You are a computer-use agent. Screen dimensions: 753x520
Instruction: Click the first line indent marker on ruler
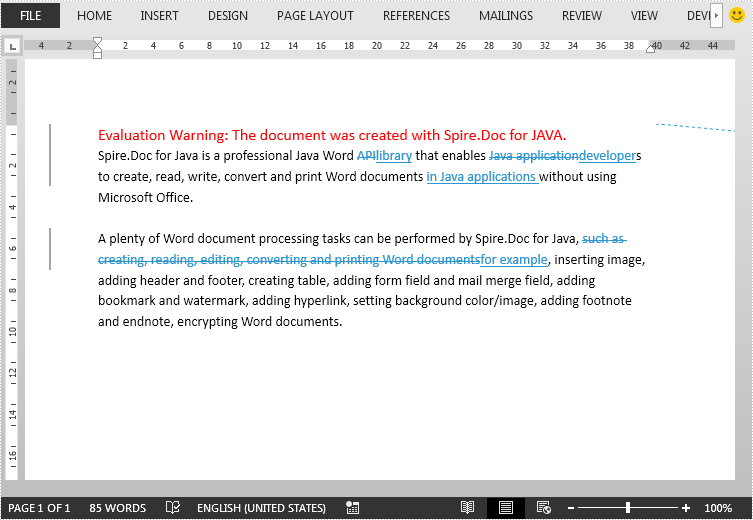click(x=97, y=41)
